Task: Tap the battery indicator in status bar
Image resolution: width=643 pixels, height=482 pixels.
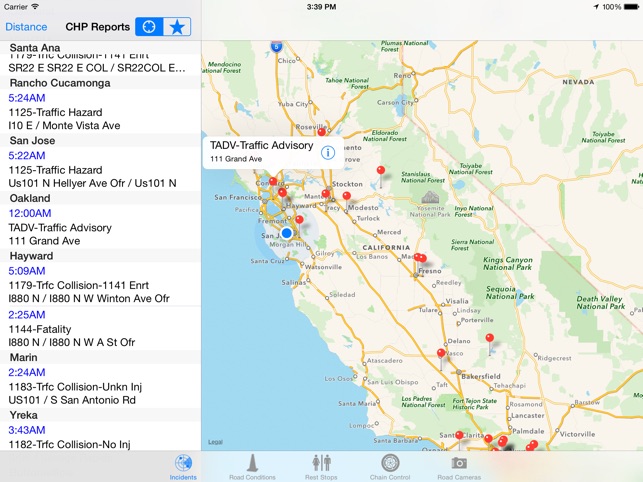Action: (631, 7)
